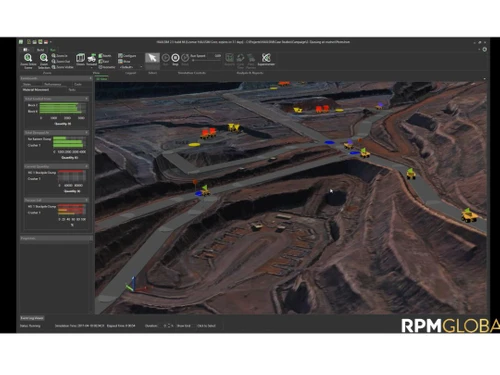Open the Performance dashboard tab
The image size is (500, 375).
(x=53, y=84)
